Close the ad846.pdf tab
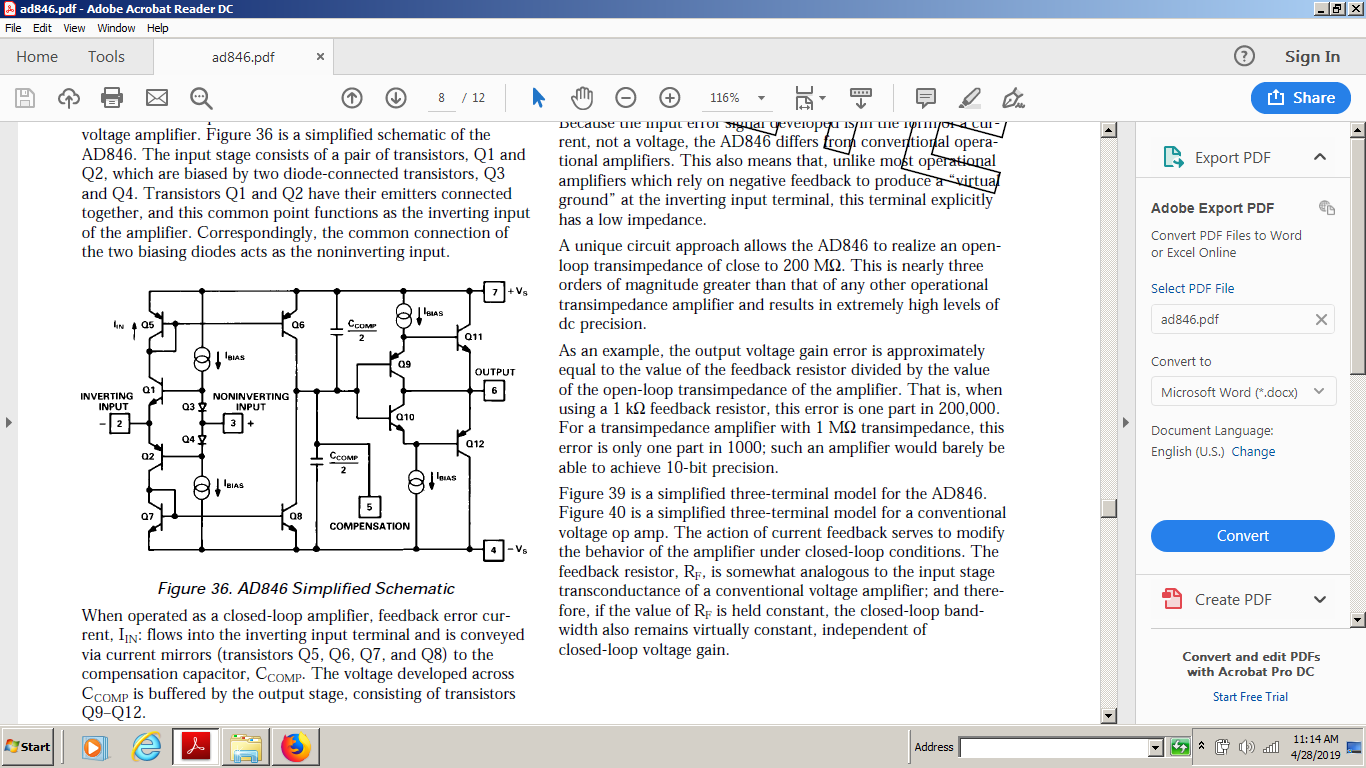Viewport: 1366px width, 768px height. tap(319, 57)
